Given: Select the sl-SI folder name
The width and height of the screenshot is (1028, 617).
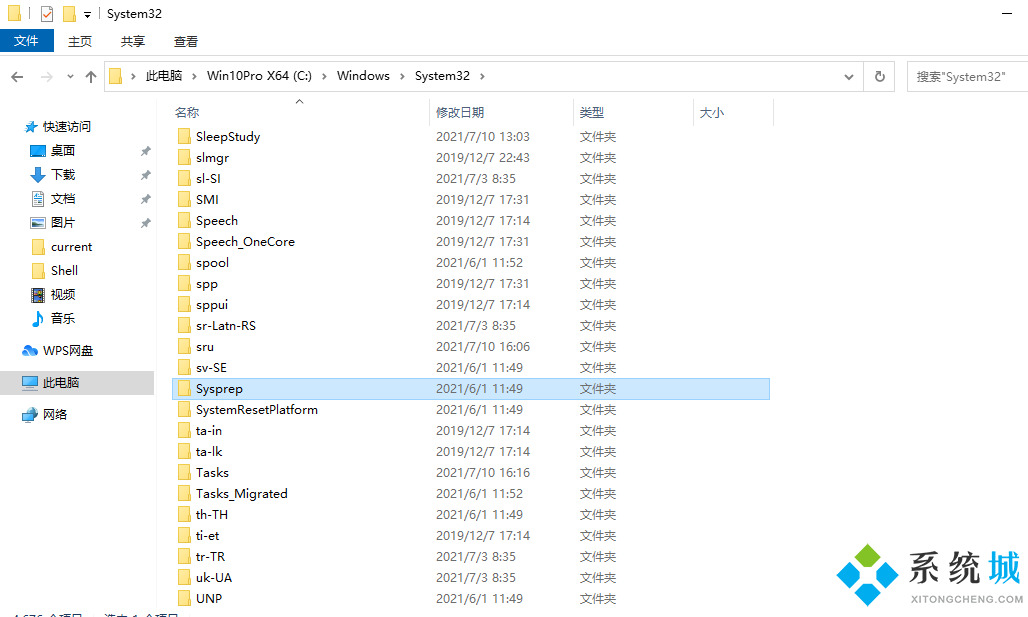Looking at the screenshot, I should [208, 178].
